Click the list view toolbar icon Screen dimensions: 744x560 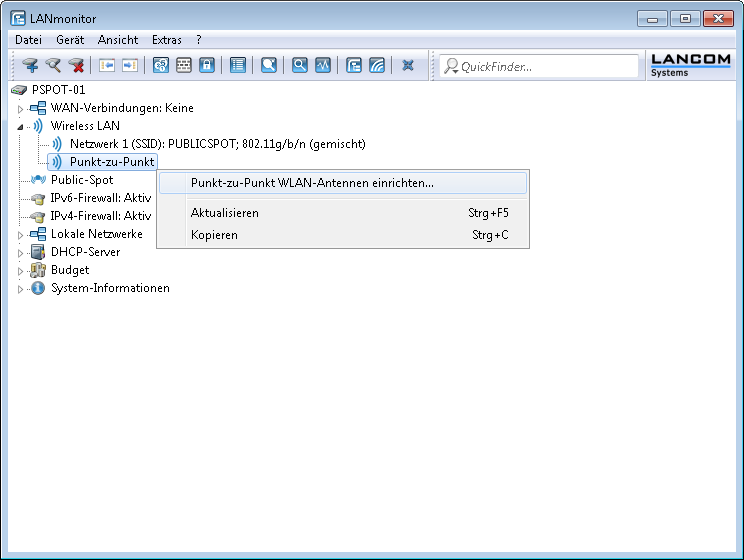coord(237,66)
